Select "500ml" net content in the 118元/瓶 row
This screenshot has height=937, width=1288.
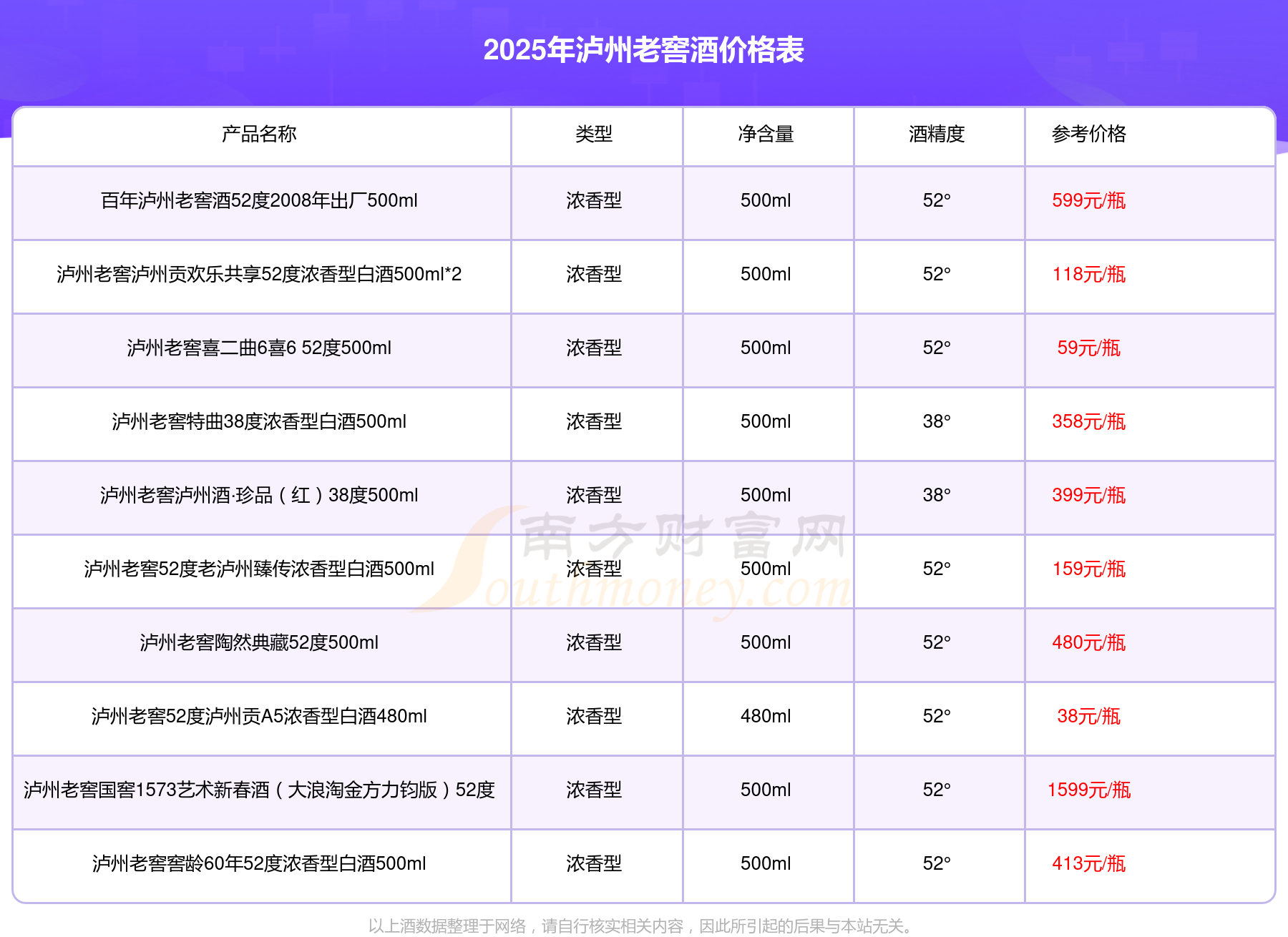click(x=766, y=274)
